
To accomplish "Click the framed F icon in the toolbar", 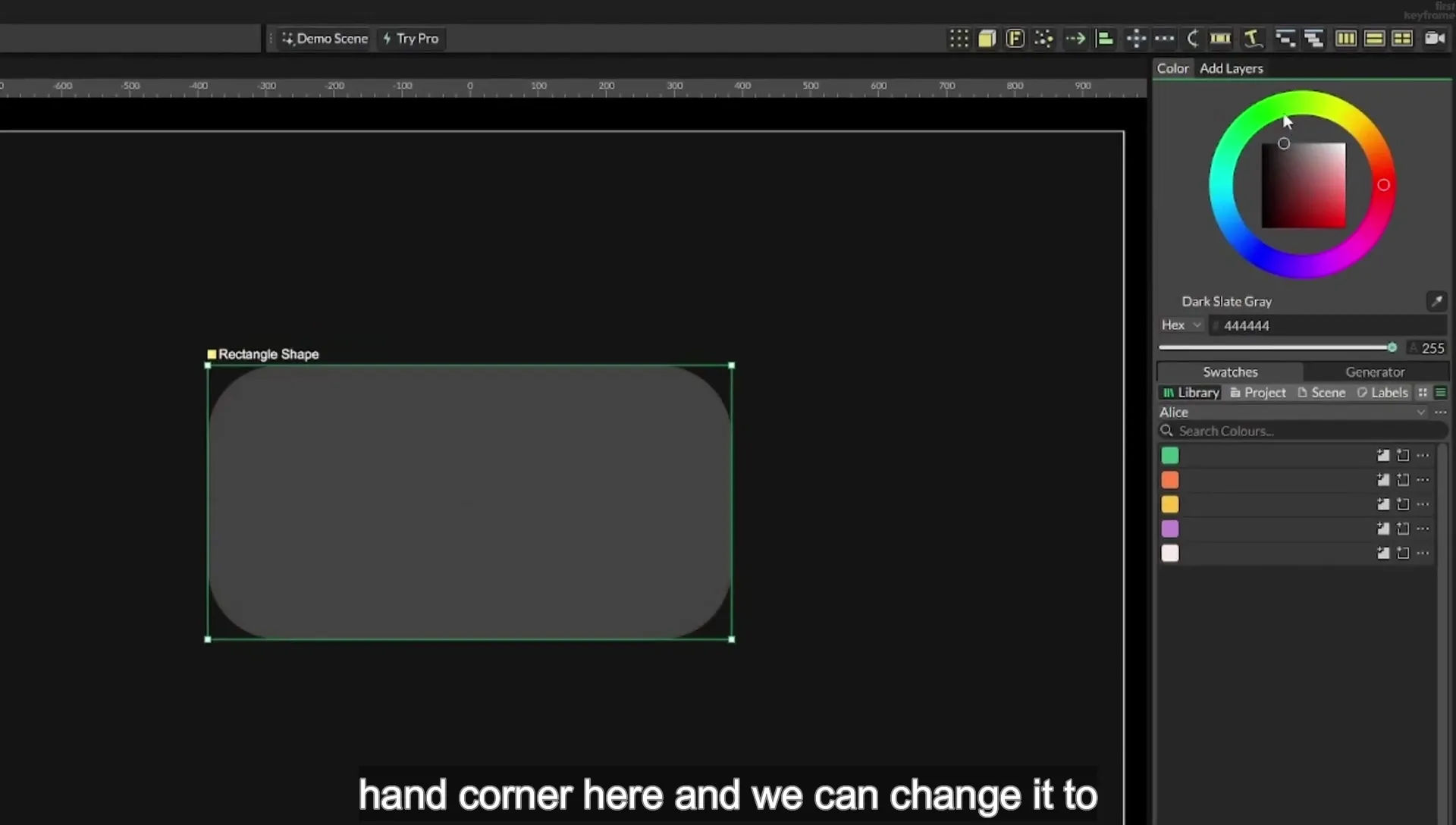I will point(1015,39).
